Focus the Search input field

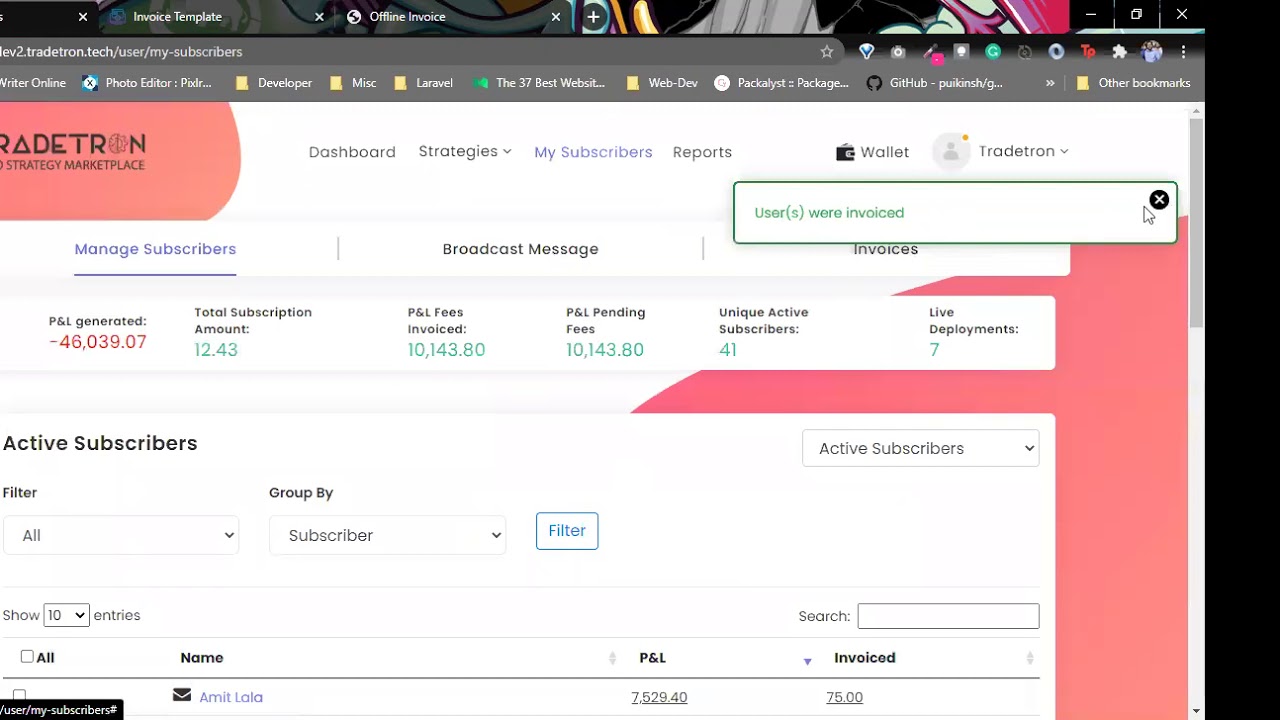click(x=948, y=616)
